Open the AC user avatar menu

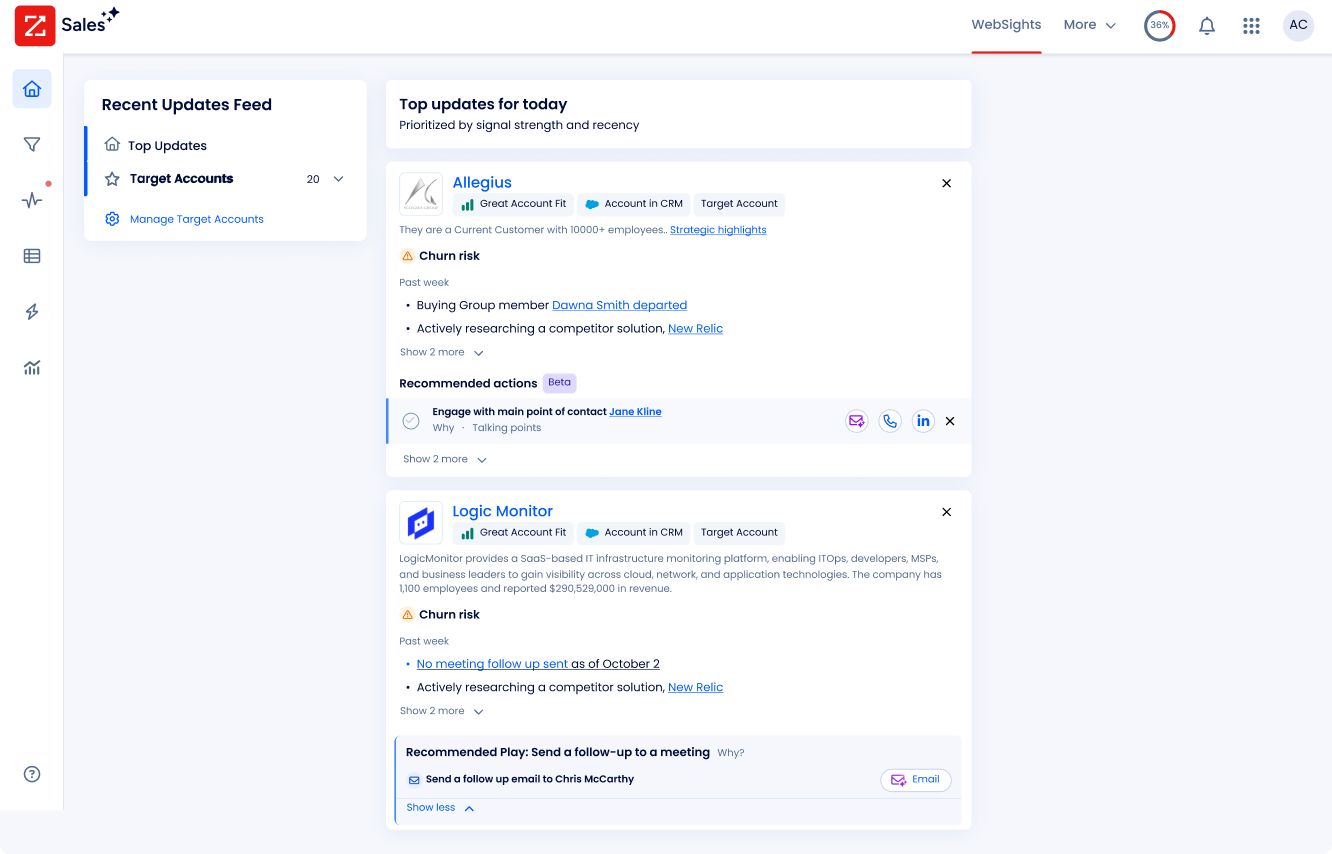tap(1298, 26)
